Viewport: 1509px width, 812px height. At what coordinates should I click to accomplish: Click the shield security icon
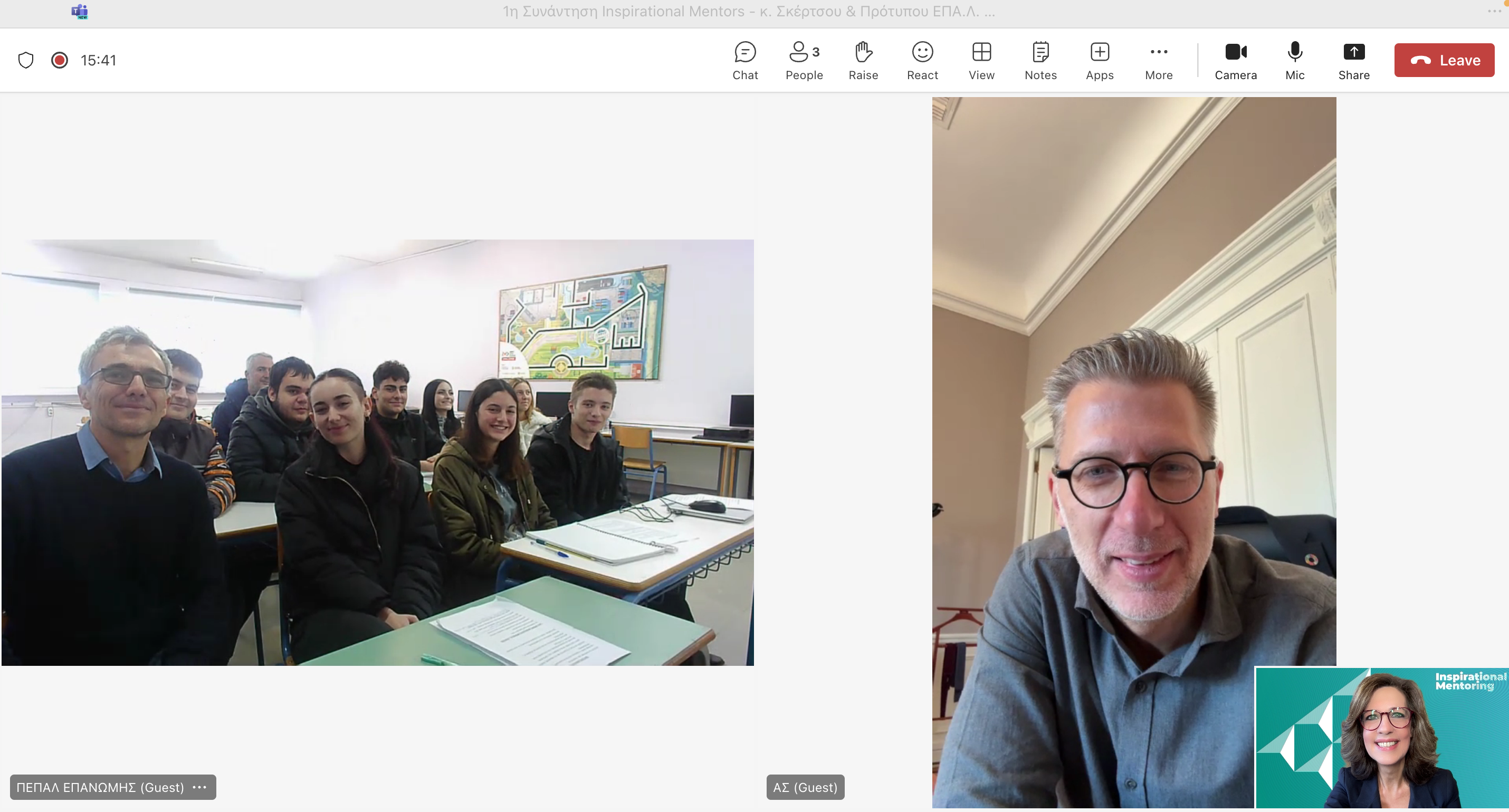click(x=26, y=60)
